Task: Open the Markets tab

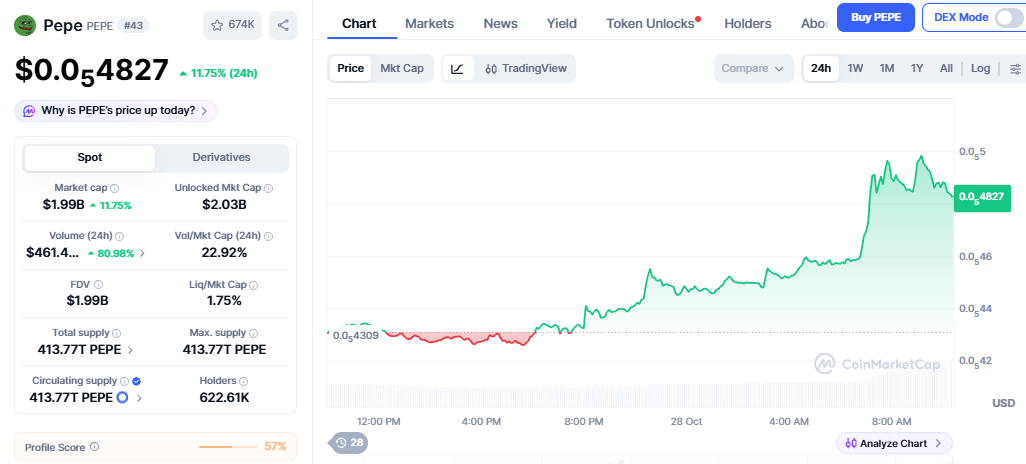Action: click(429, 24)
